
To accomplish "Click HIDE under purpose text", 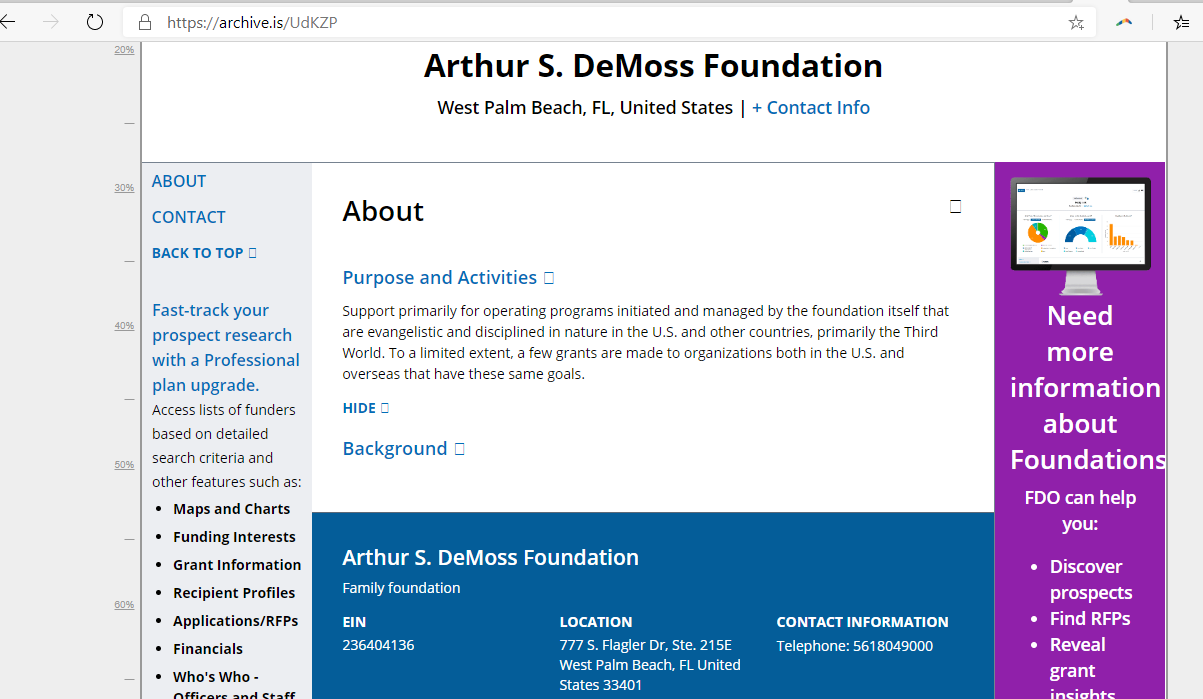I will 365,408.
